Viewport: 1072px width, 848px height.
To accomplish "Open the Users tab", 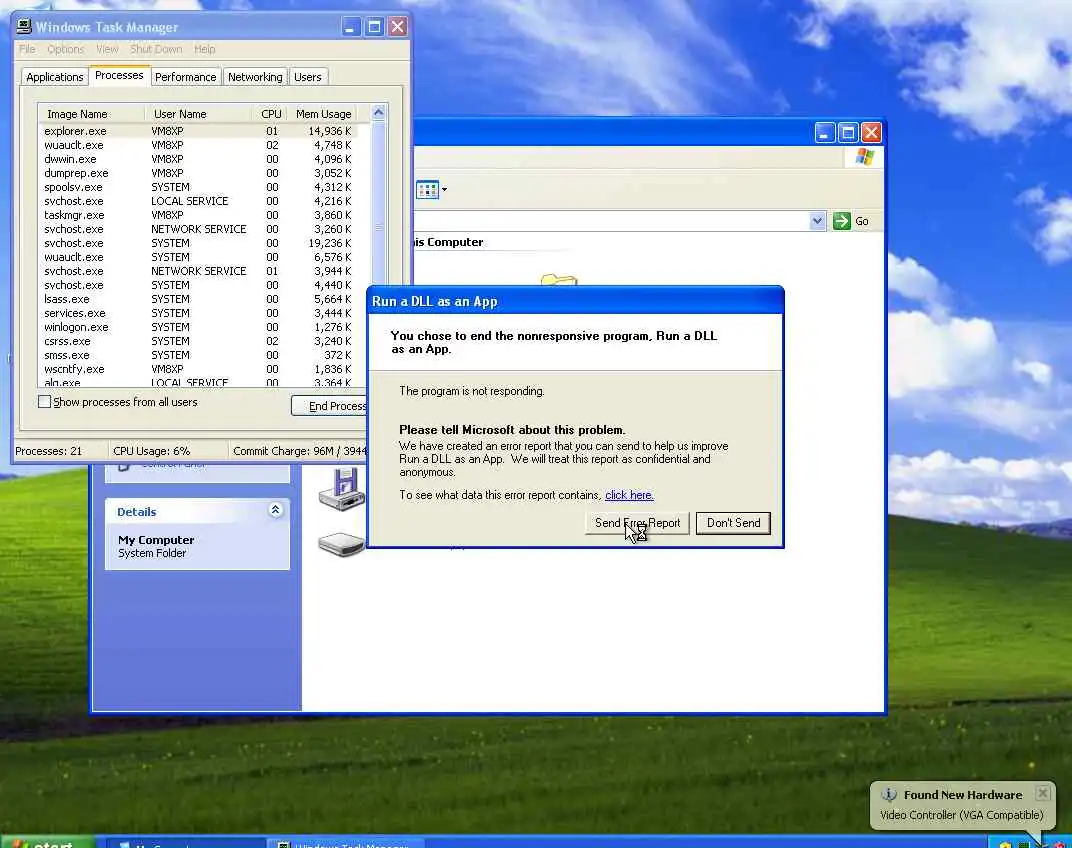I will pos(308,77).
